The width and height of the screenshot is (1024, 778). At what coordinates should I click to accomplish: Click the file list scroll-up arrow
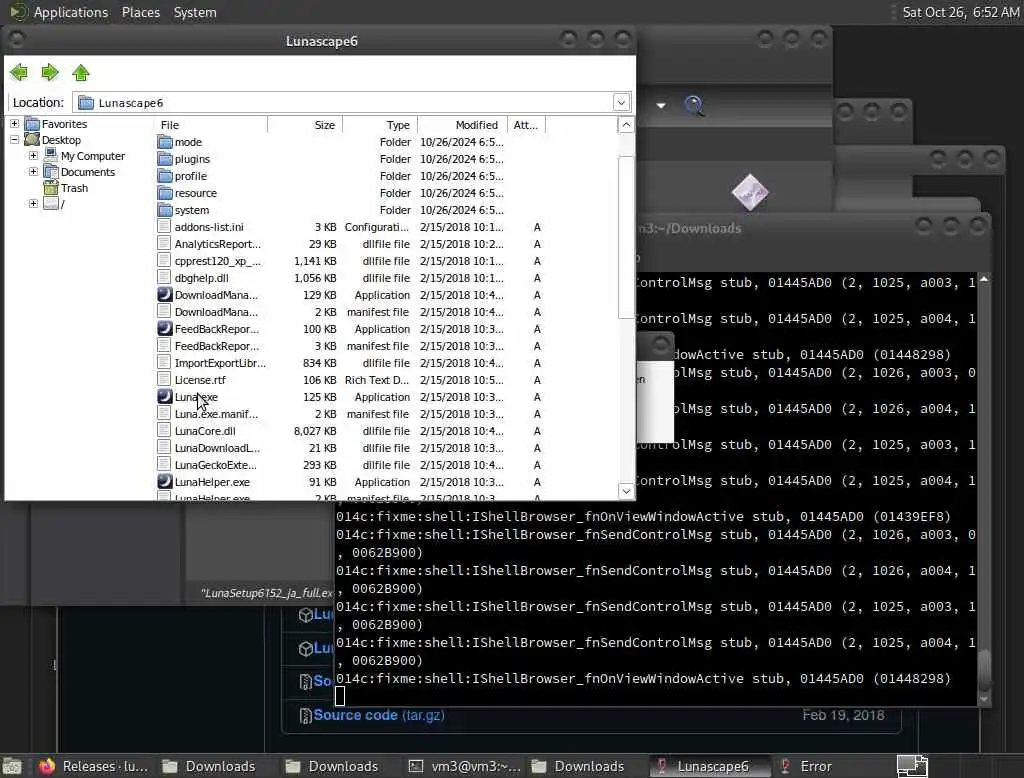pos(626,125)
